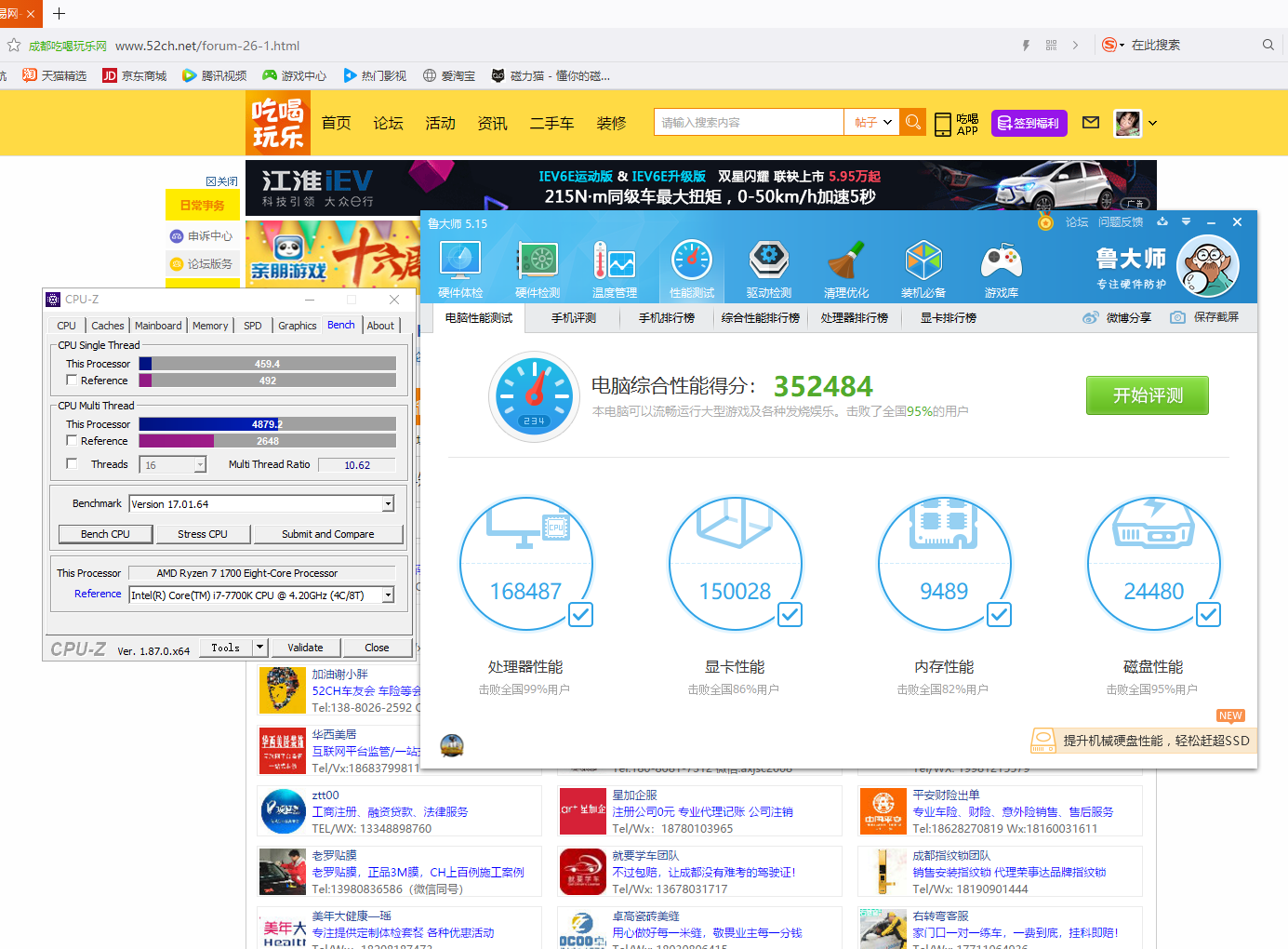Open the 手机评测 tab in 鲁大师
The image size is (1288, 949).
click(574, 318)
